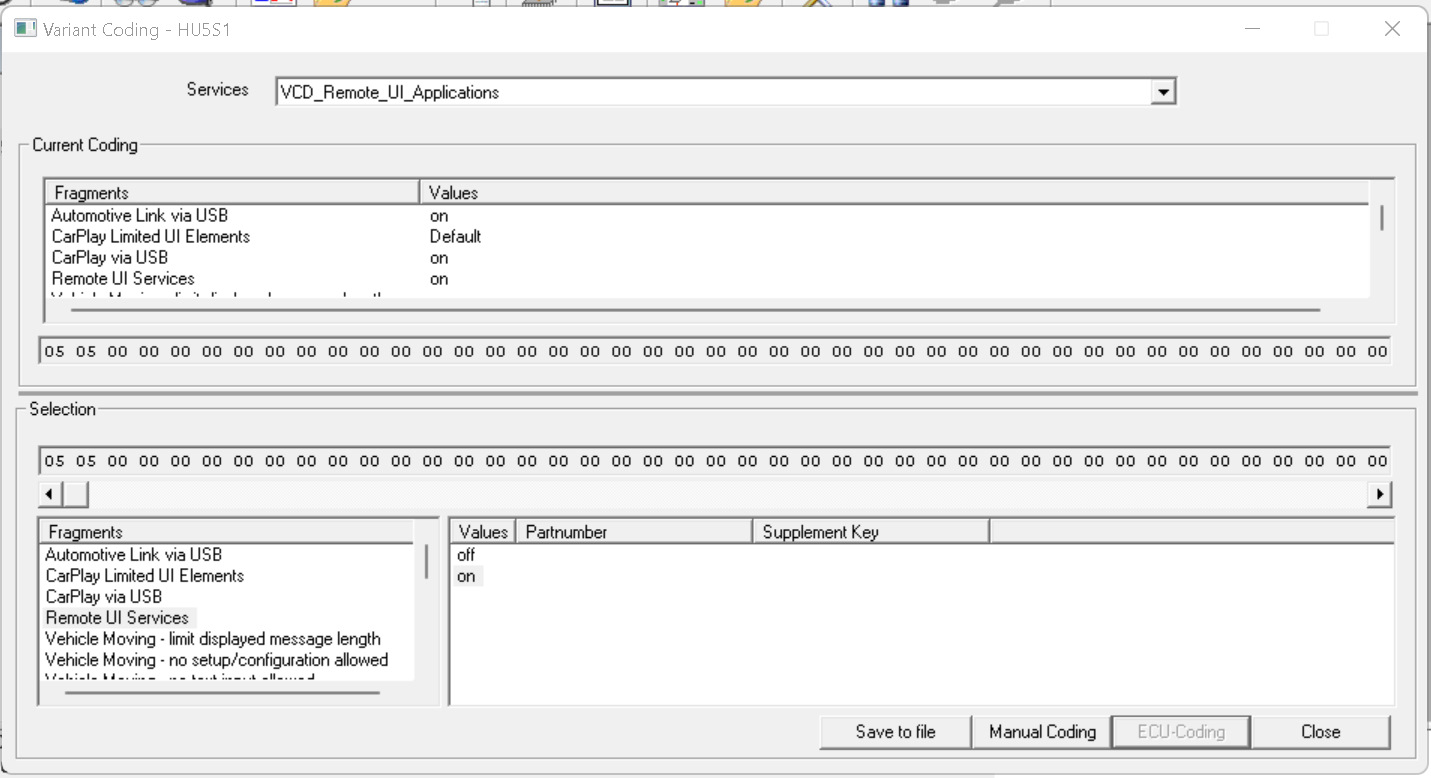1431x778 pixels.
Task: Open Manual Coding
Action: pyautogui.click(x=1042, y=732)
